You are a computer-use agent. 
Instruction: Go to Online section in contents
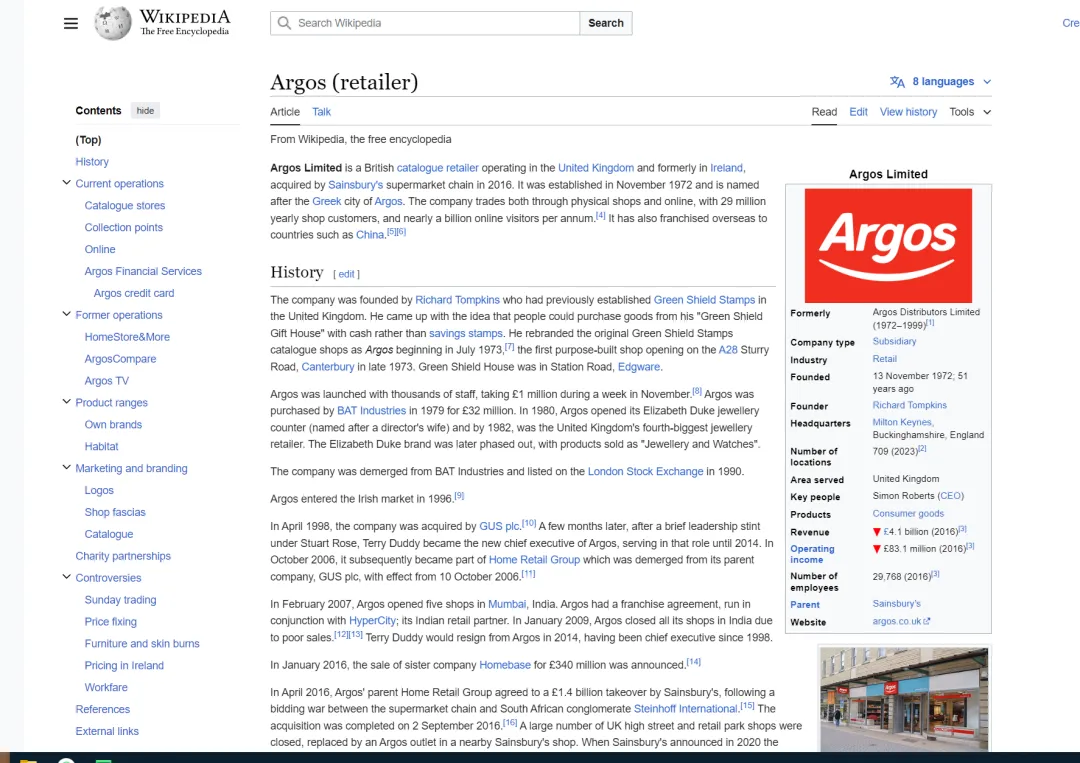point(100,249)
